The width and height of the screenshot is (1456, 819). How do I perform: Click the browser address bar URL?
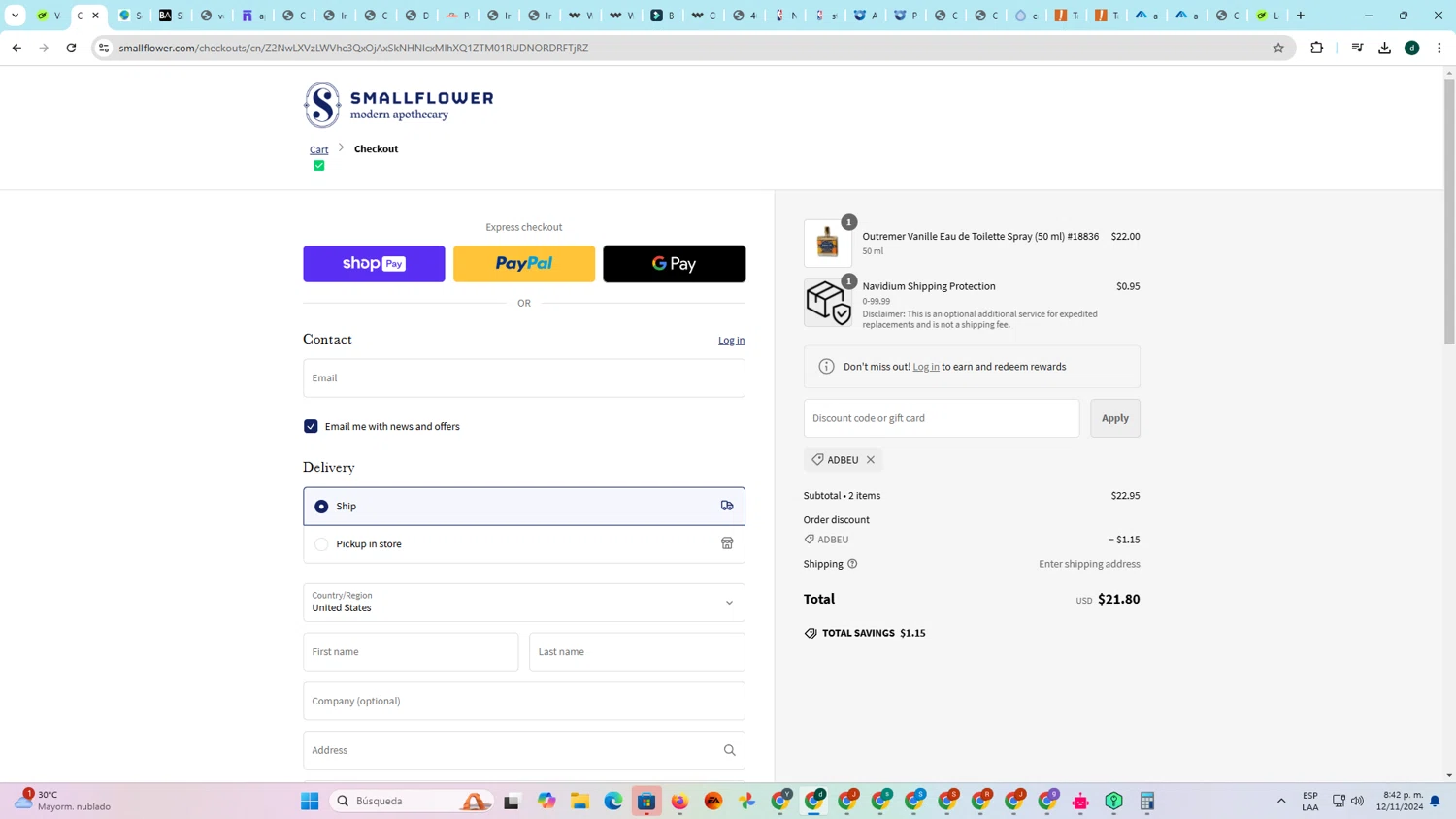coord(353,48)
